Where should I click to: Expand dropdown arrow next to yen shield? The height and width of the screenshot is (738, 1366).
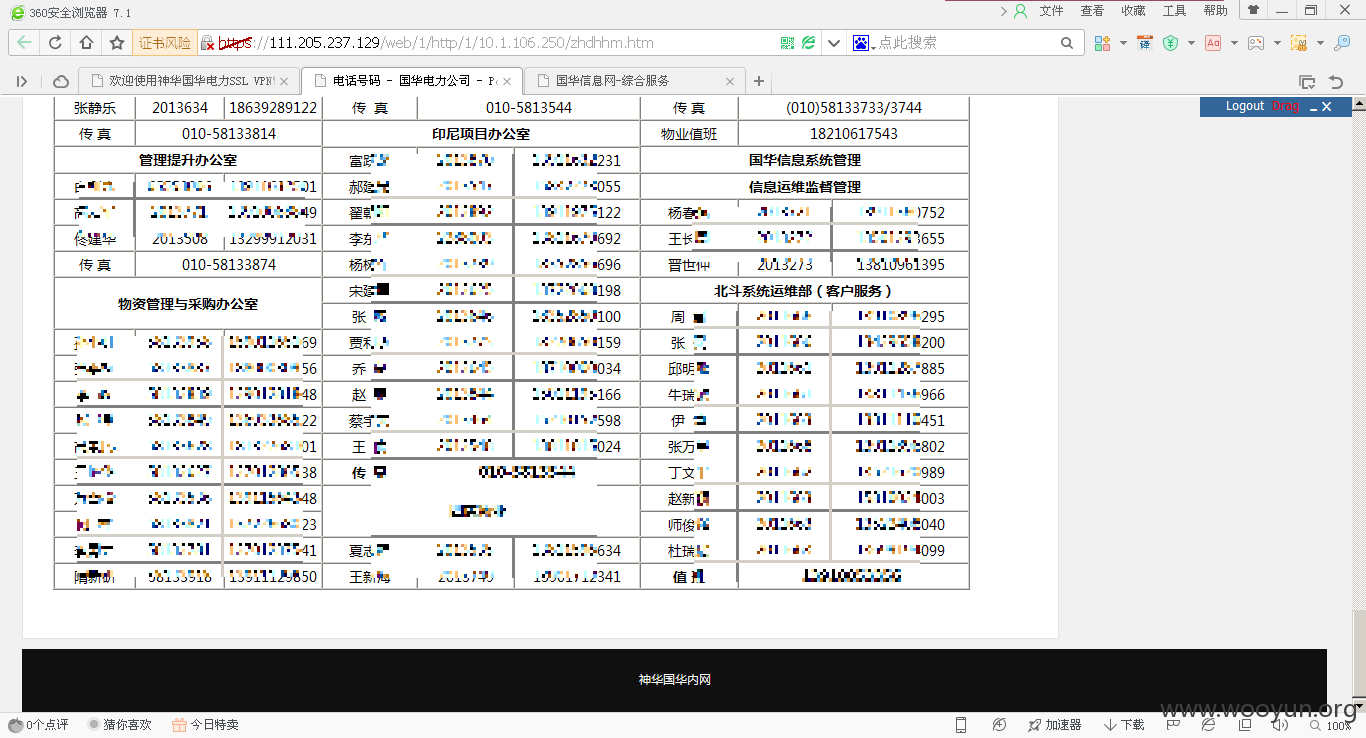1191,43
